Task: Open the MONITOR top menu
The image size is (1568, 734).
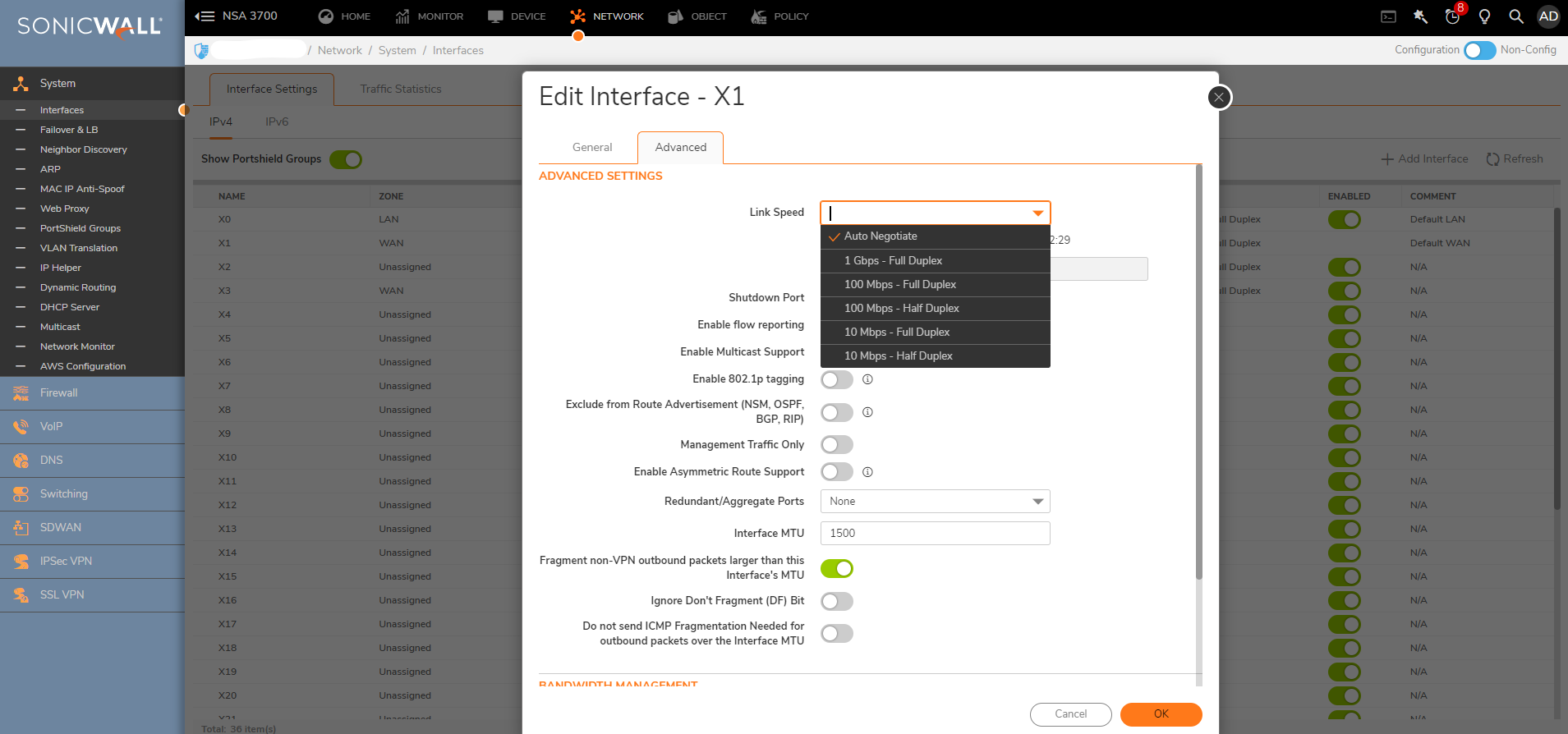Action: pyautogui.click(x=430, y=16)
